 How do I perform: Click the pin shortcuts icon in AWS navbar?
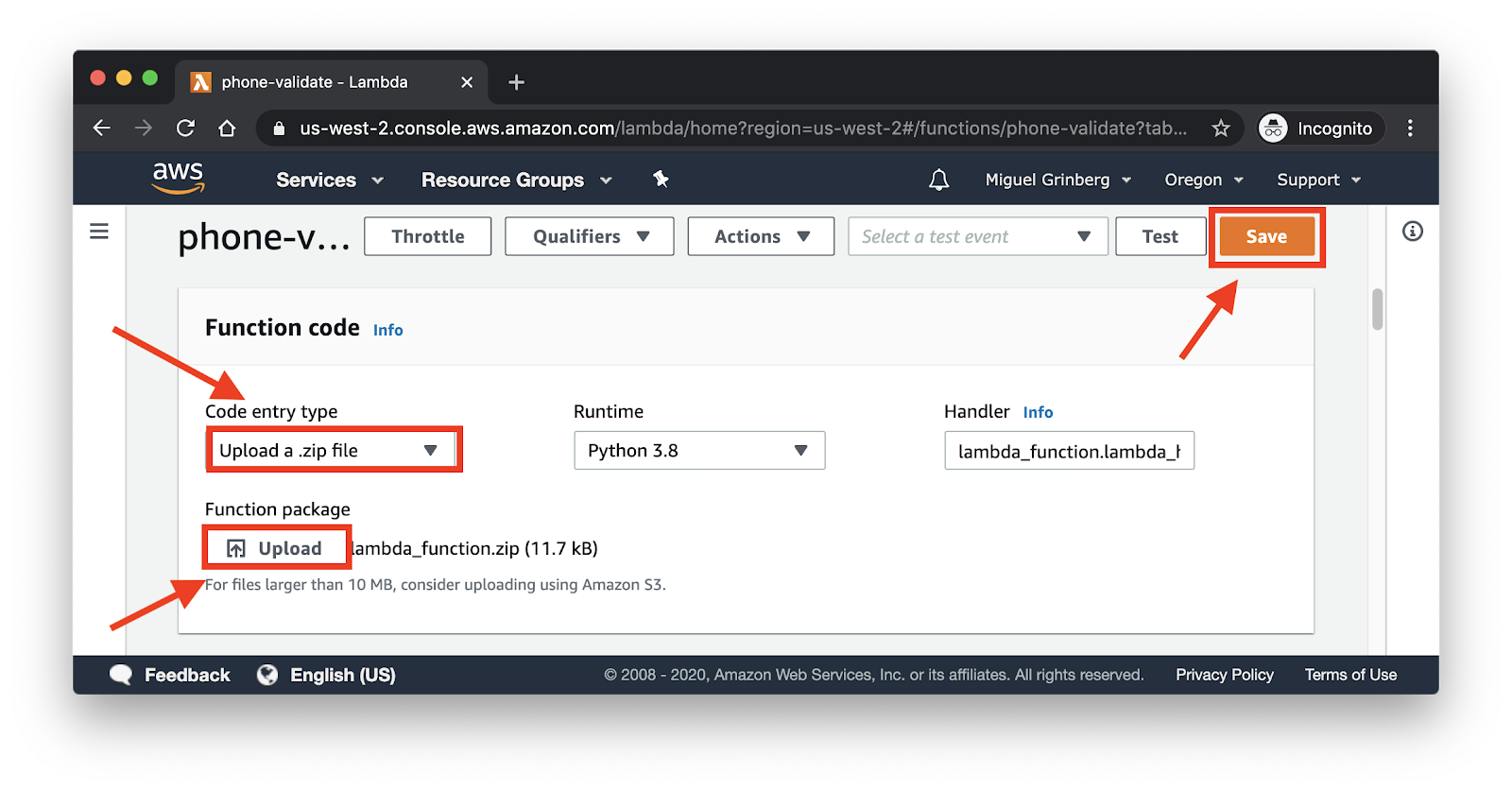click(661, 179)
